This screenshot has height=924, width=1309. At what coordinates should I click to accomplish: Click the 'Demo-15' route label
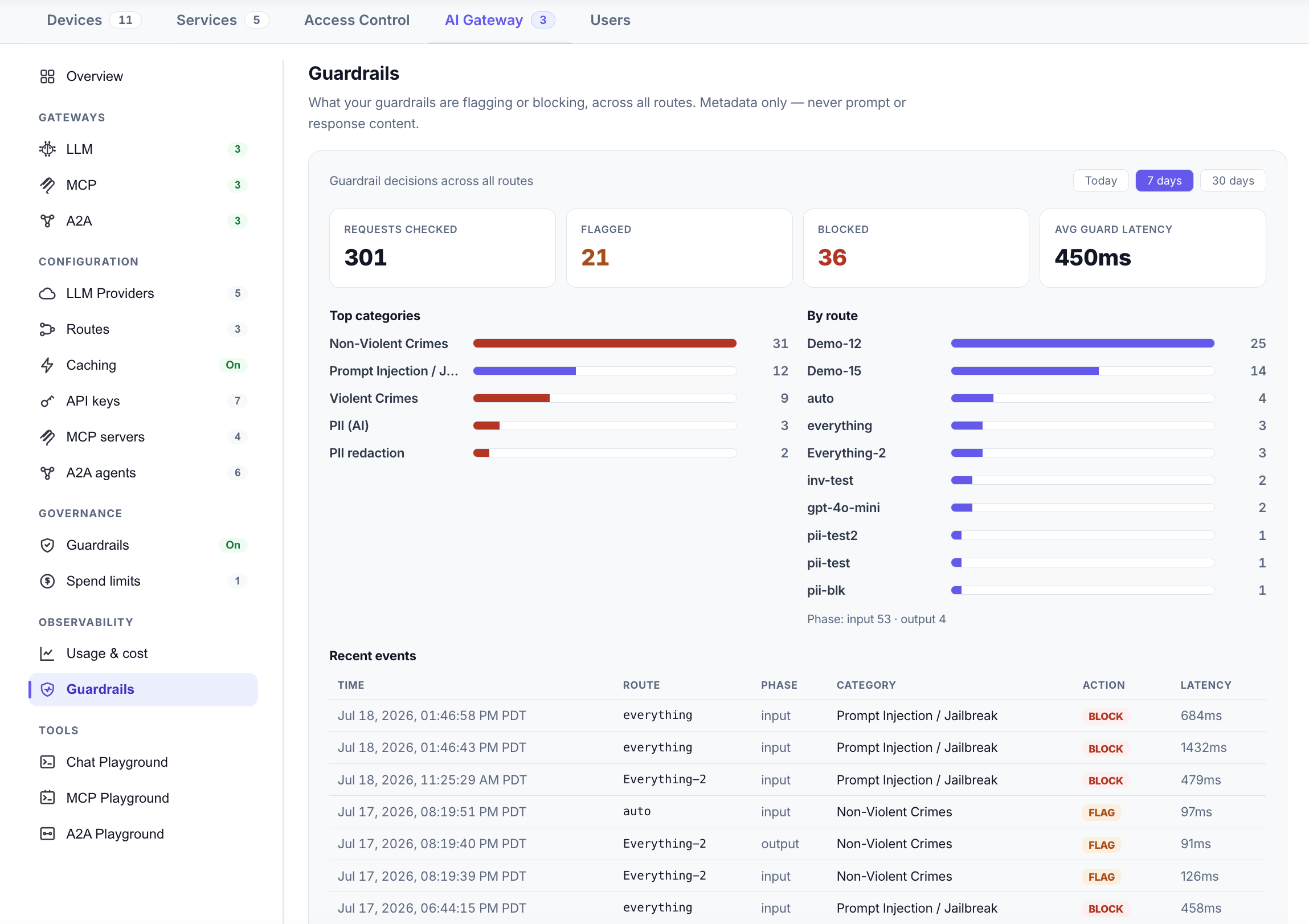click(833, 371)
